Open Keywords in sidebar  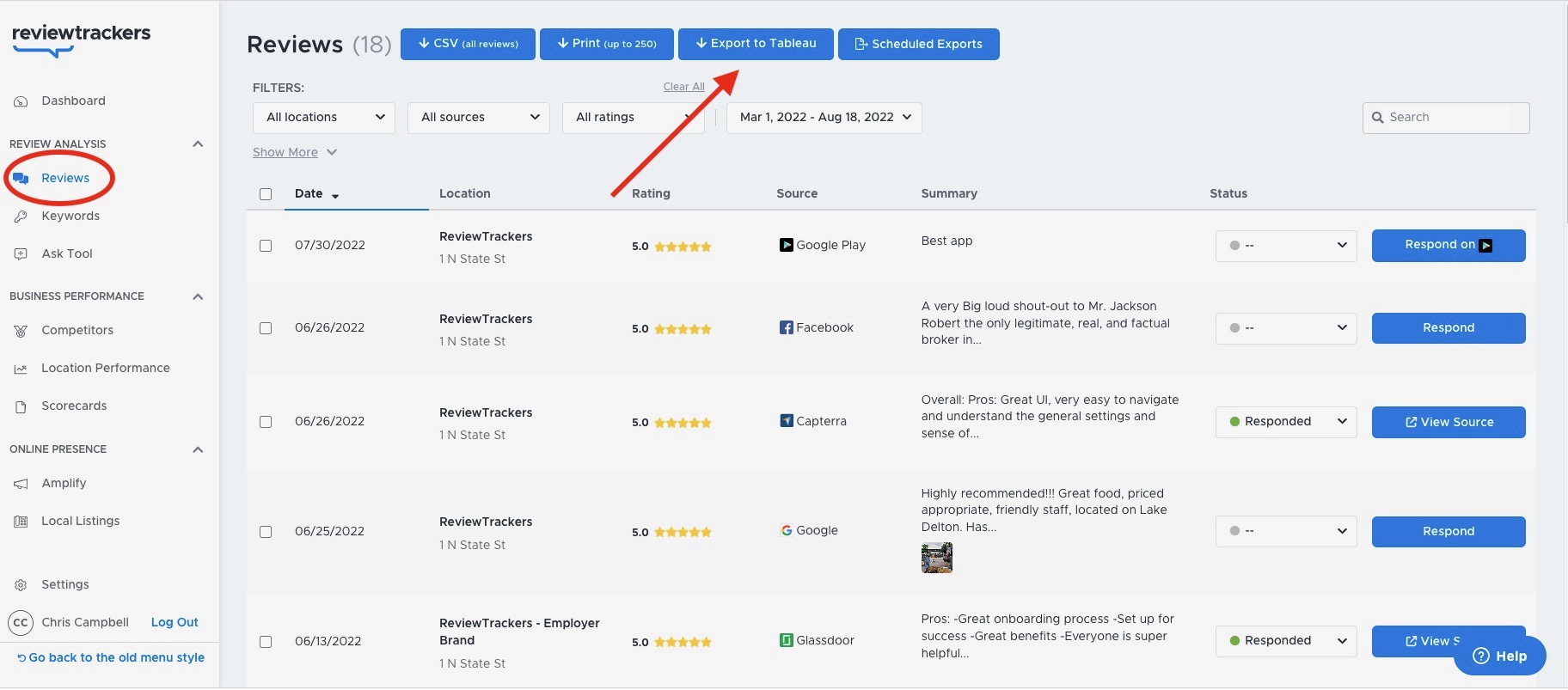pyautogui.click(x=70, y=216)
